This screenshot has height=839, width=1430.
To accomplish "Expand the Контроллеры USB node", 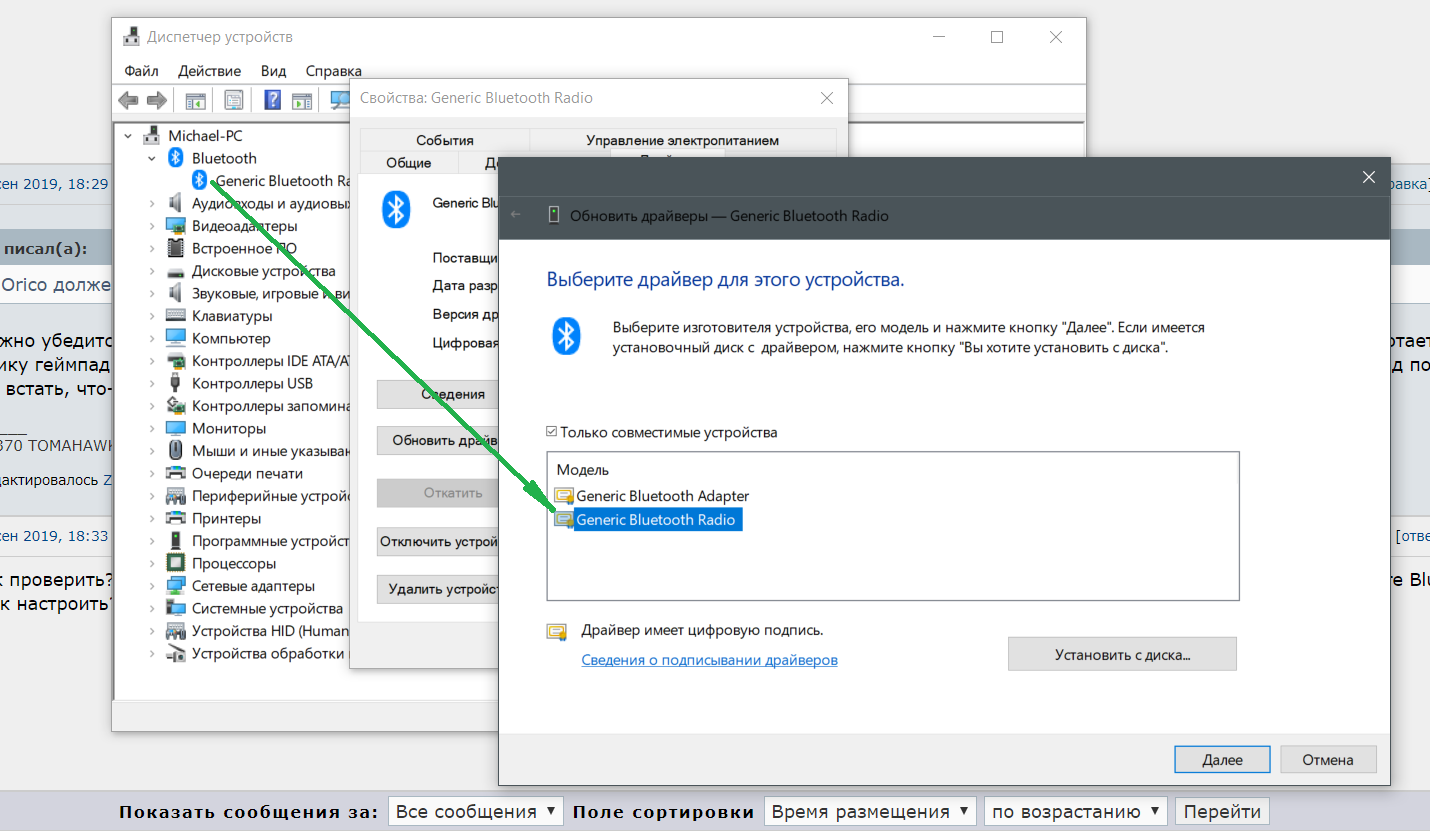I will point(151,383).
